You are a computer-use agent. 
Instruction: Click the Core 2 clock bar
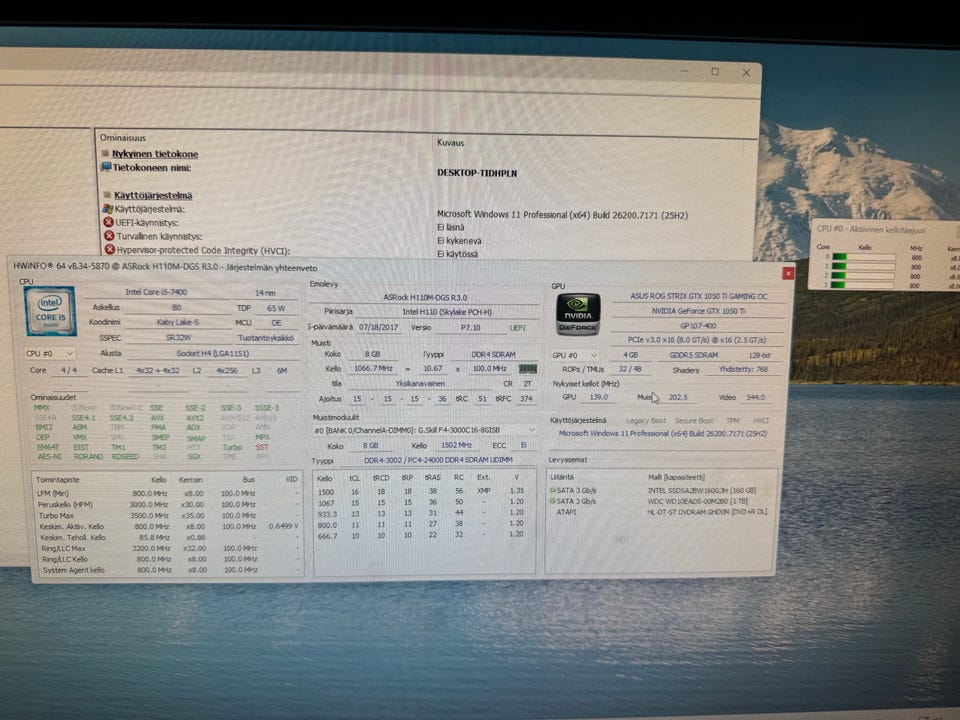[x=864, y=276]
